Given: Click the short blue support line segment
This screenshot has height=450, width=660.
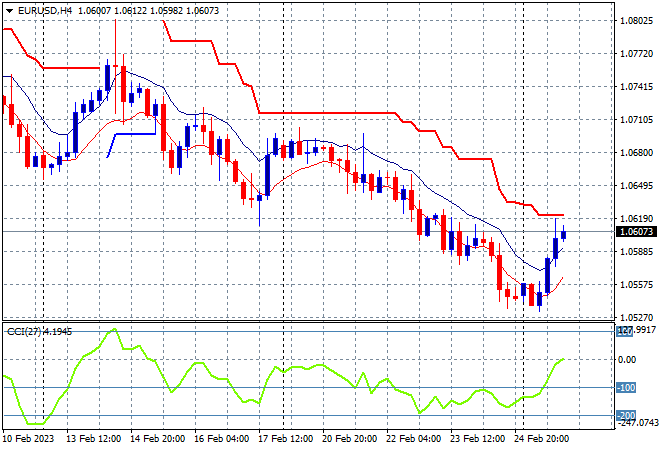Looking at the screenshot, I should click(135, 134).
